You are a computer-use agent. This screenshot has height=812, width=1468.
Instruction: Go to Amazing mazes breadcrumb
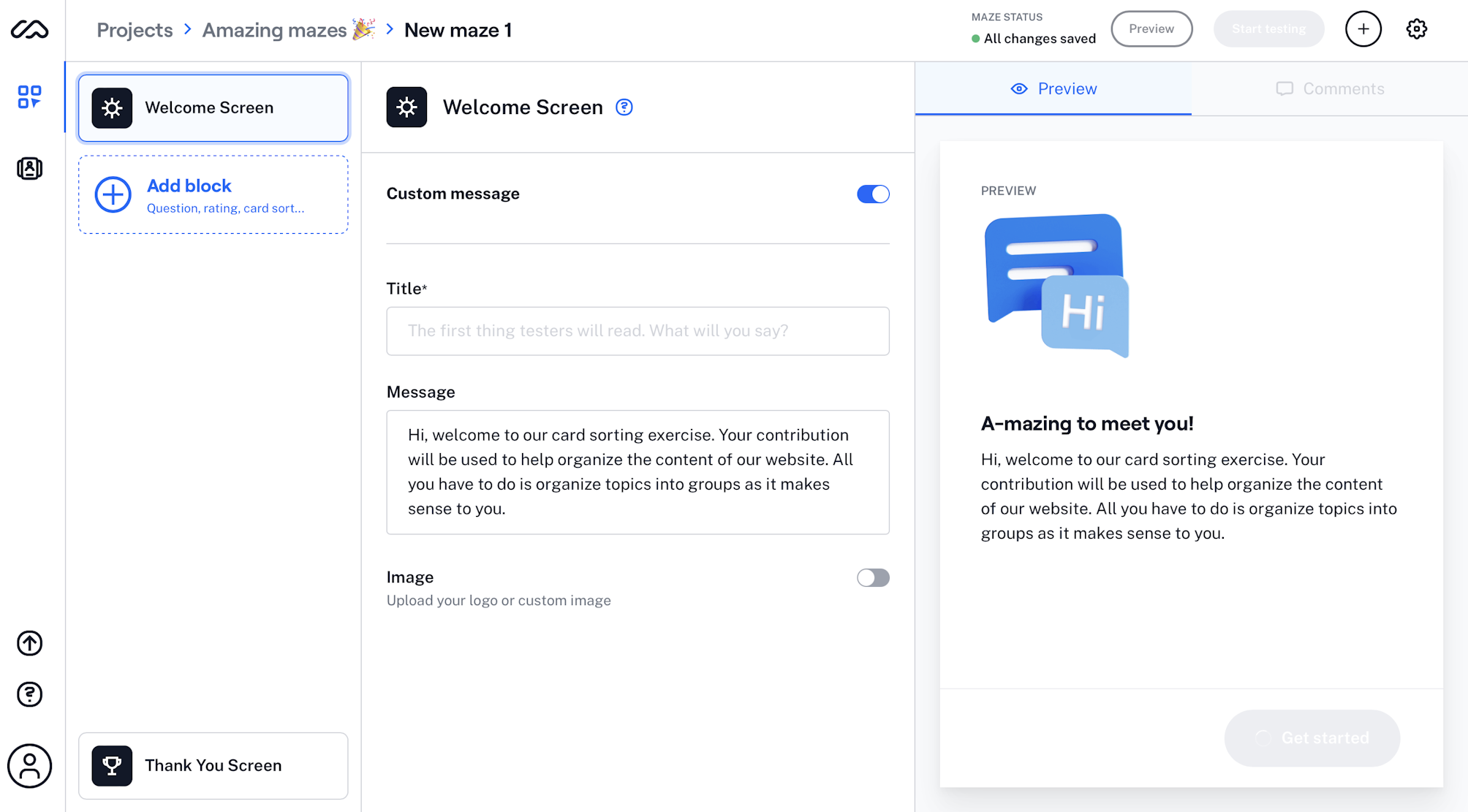(275, 30)
